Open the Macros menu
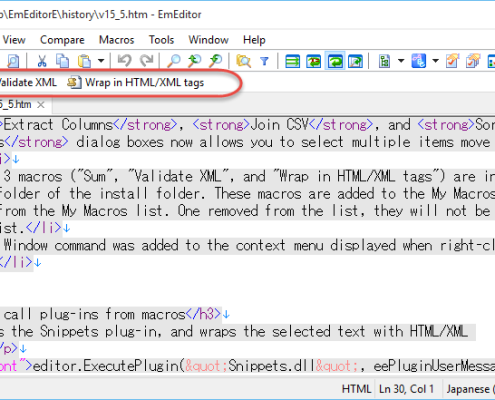Image resolution: width=495 pixels, height=400 pixels. tap(117, 40)
